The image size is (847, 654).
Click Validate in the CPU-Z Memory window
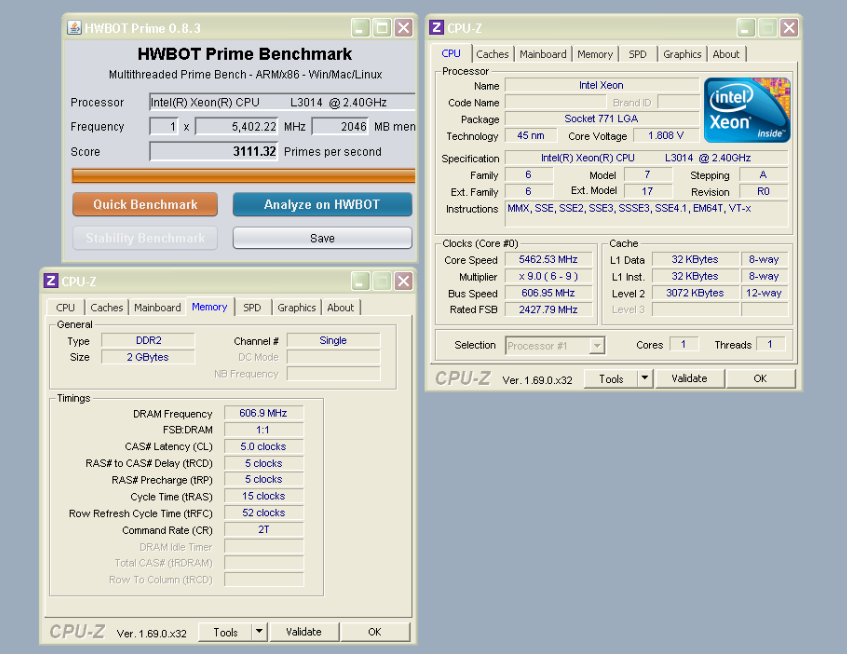click(304, 632)
